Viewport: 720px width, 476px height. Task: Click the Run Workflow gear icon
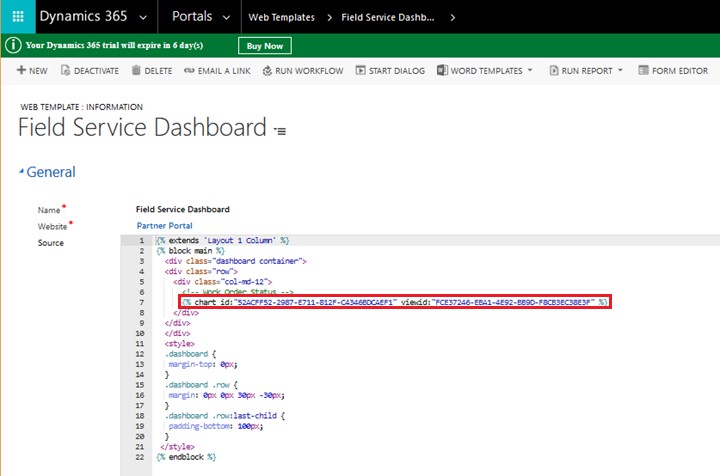click(267, 71)
